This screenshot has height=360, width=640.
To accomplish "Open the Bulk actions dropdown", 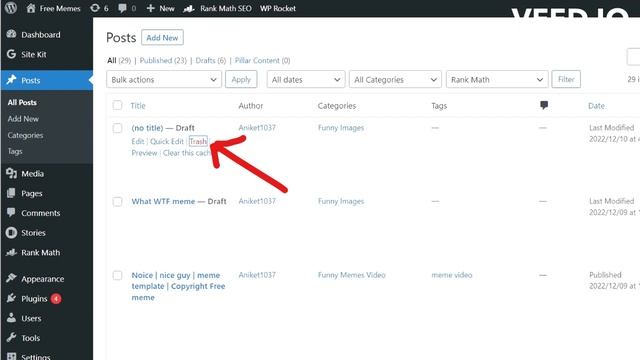I will tap(164, 79).
